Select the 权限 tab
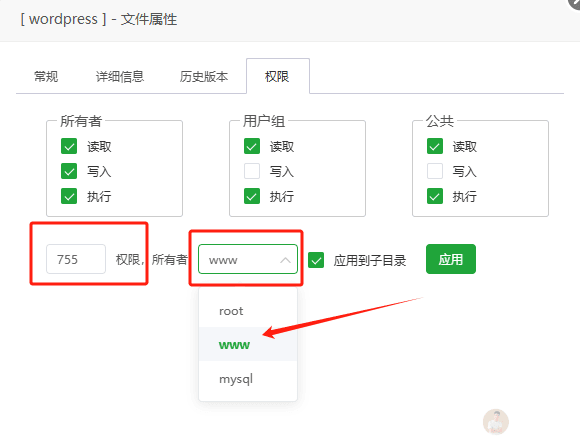 click(277, 77)
